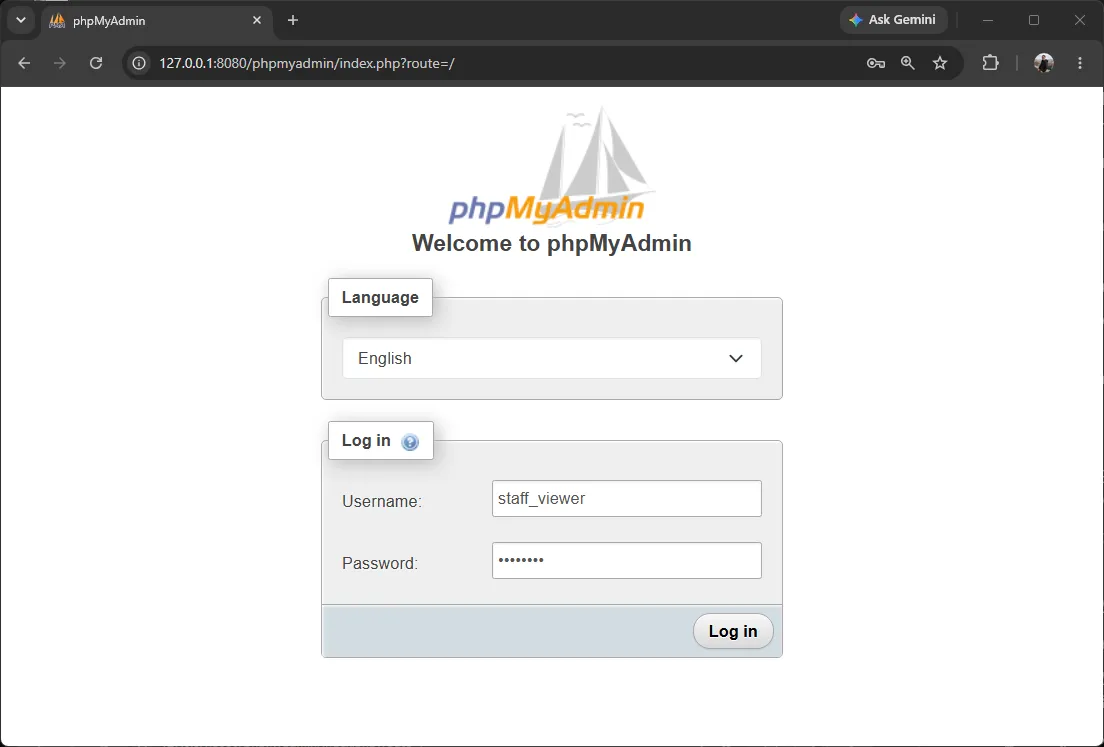
Task: Close the phpMyAdmin tab
Action: click(x=257, y=20)
